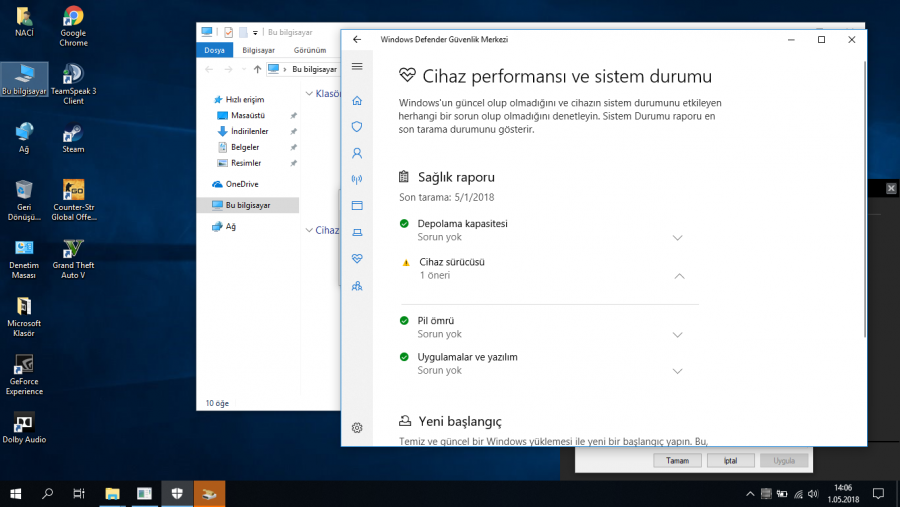Open taskbar search magnifier
Viewport: 900px width, 507px height.
click(48, 494)
